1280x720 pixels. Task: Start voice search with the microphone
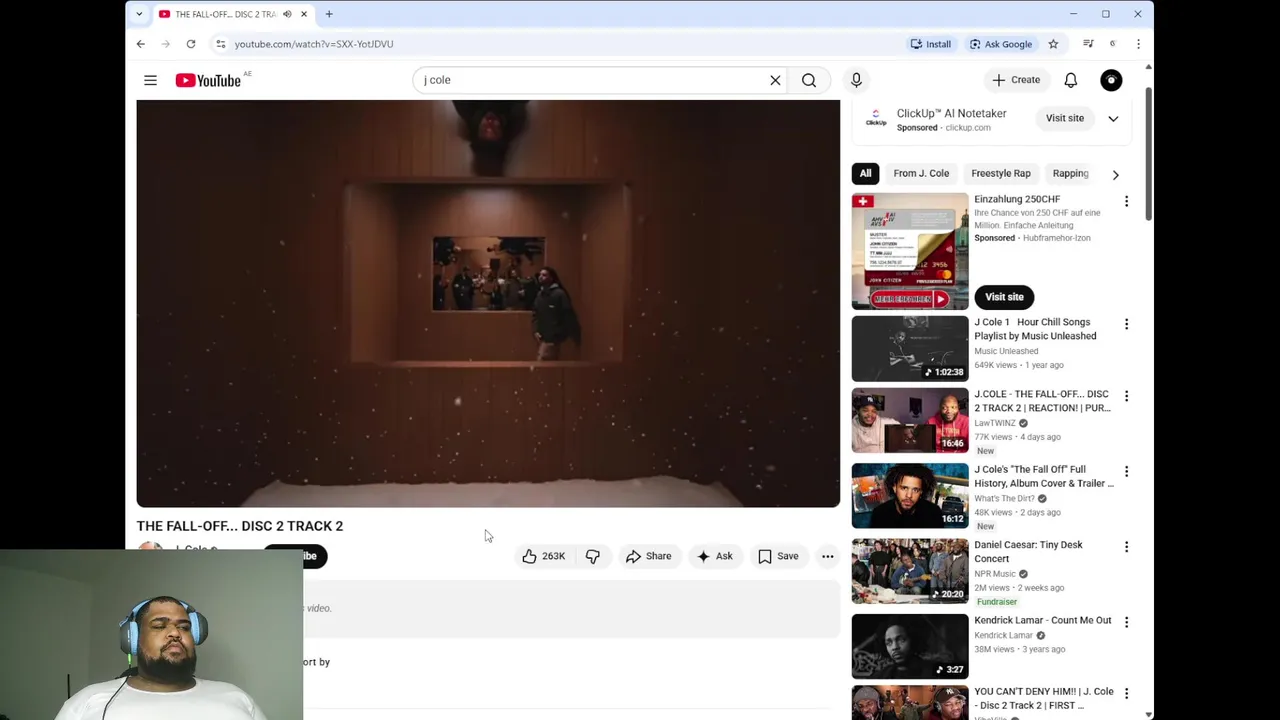pyautogui.click(x=856, y=80)
